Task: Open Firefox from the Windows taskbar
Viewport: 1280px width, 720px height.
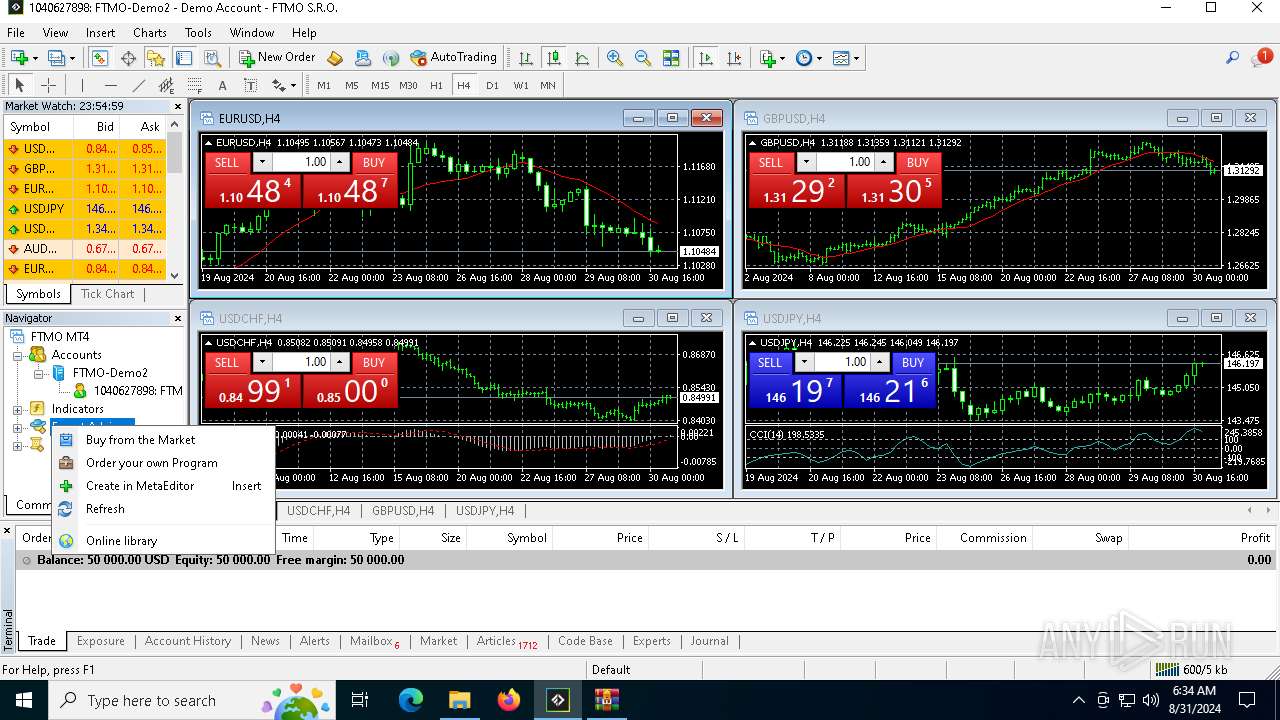Action: click(x=509, y=700)
